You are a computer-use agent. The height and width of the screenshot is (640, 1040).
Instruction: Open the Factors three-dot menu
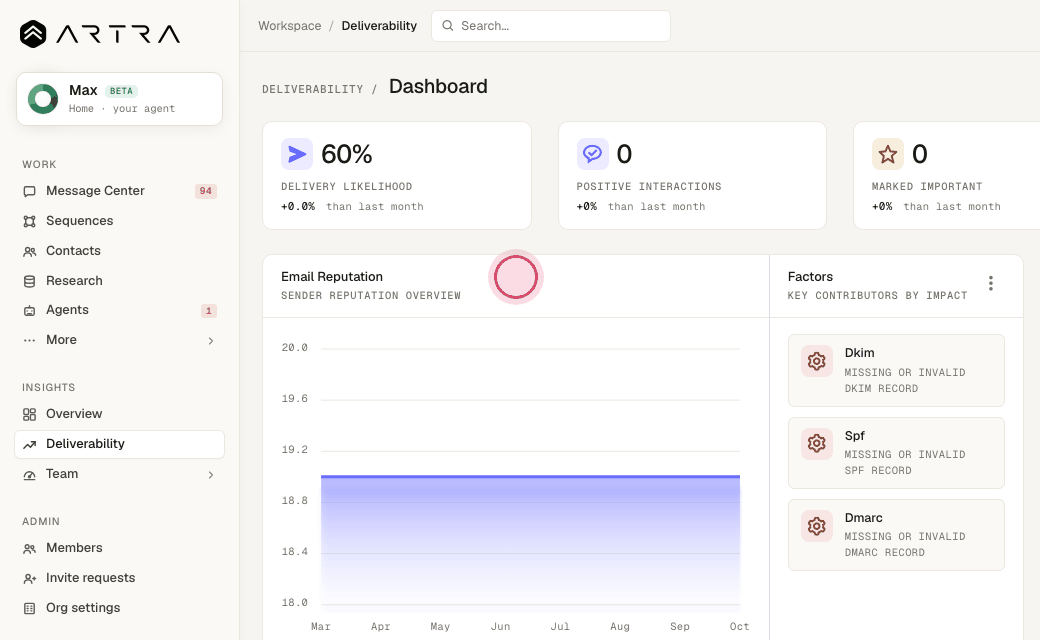990,283
